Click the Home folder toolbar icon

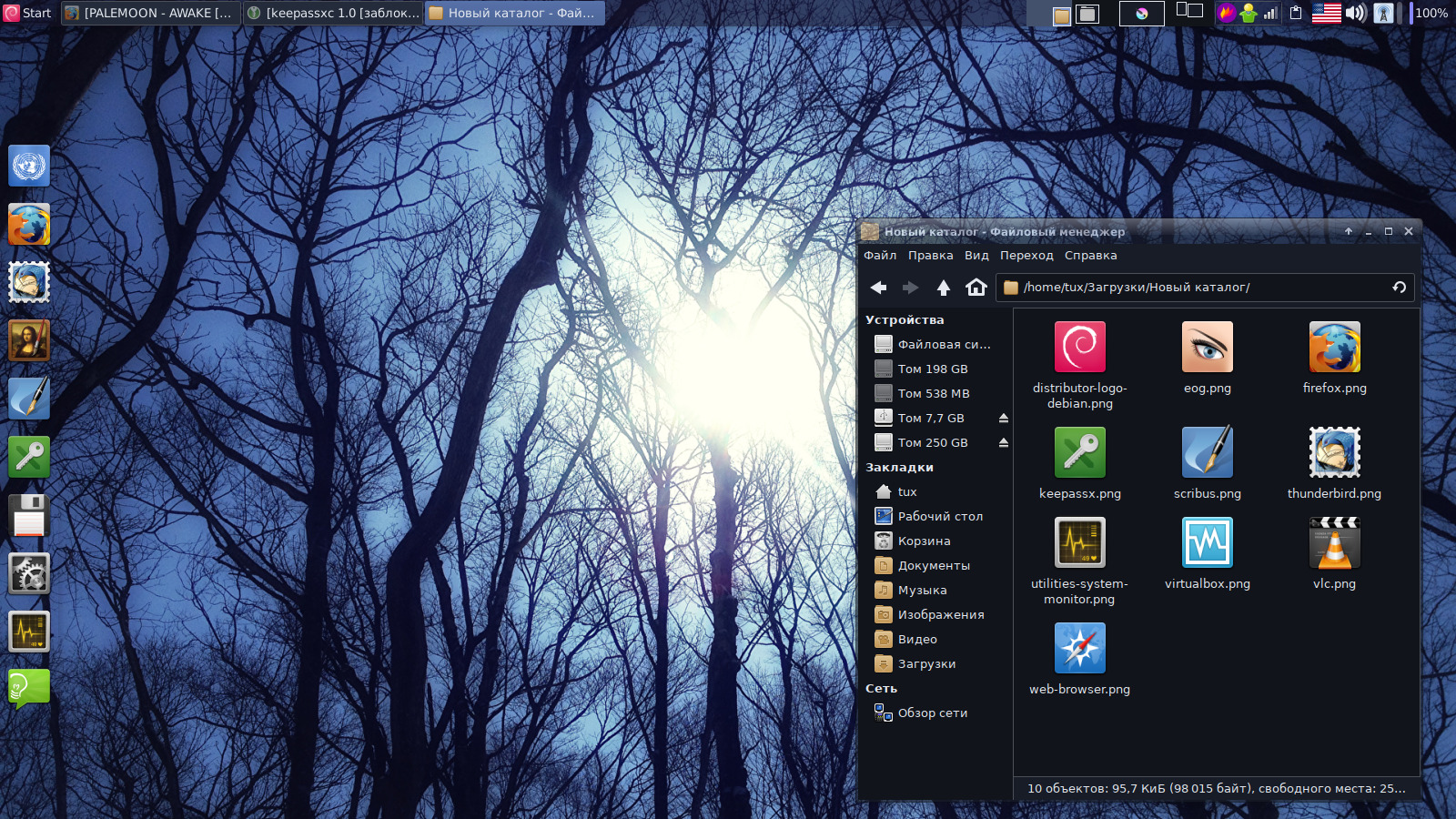point(976,288)
